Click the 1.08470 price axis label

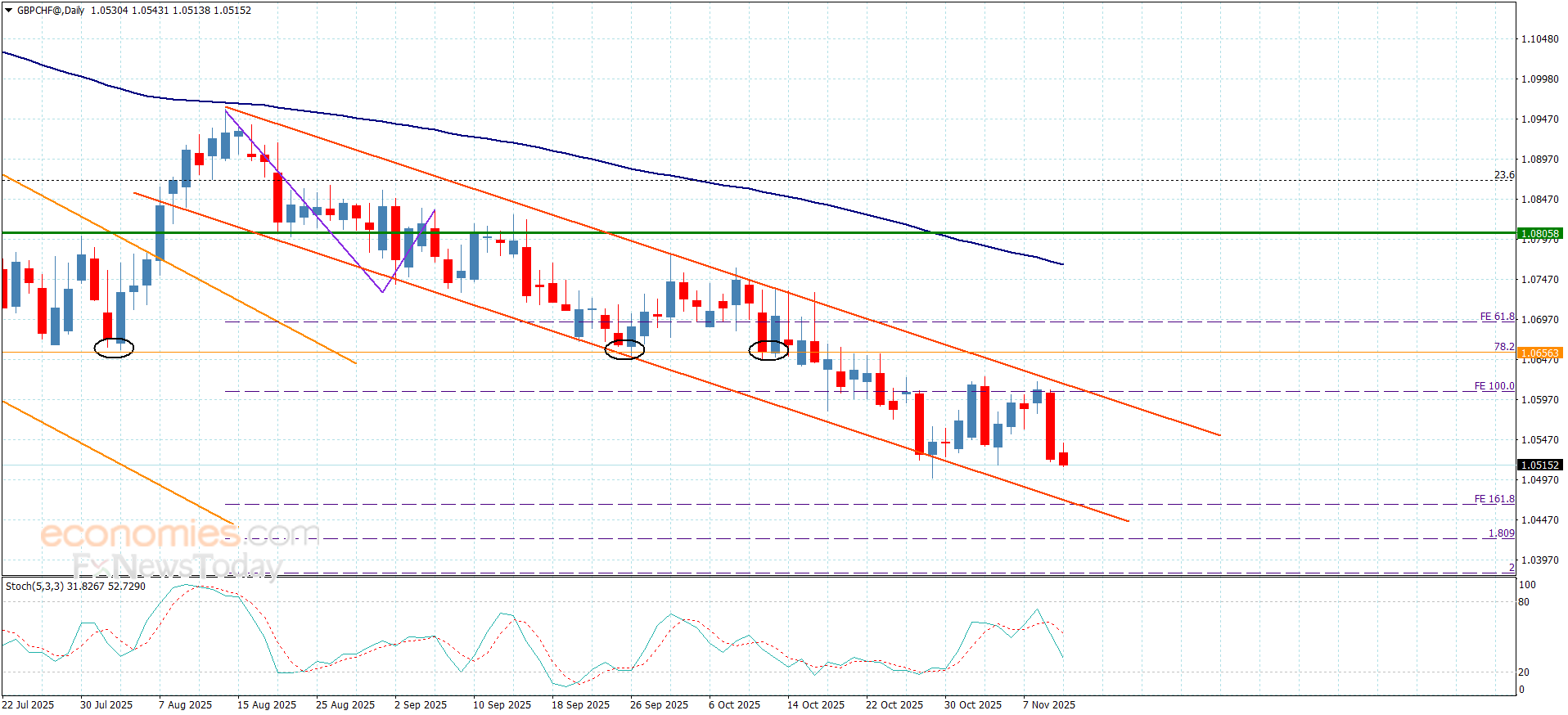[x=1539, y=200]
